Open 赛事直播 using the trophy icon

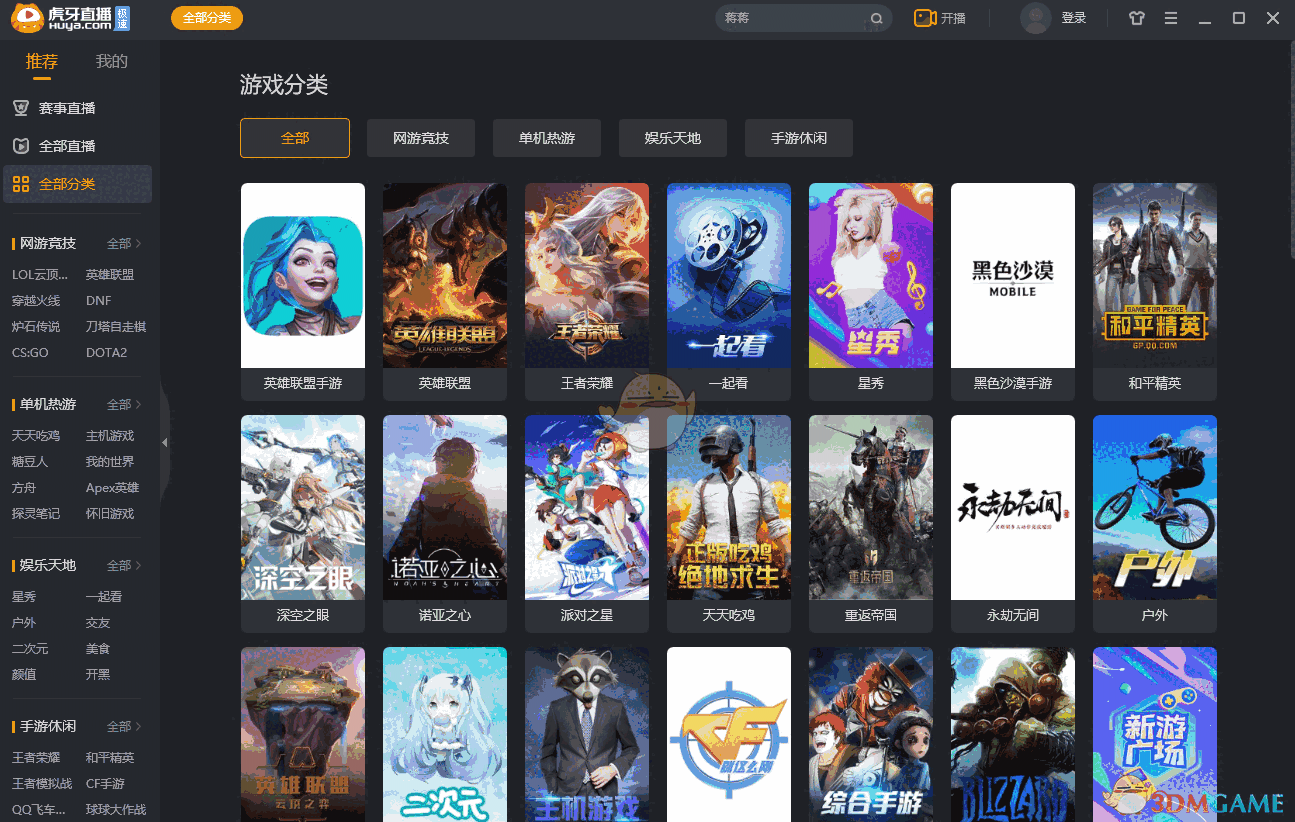21,107
